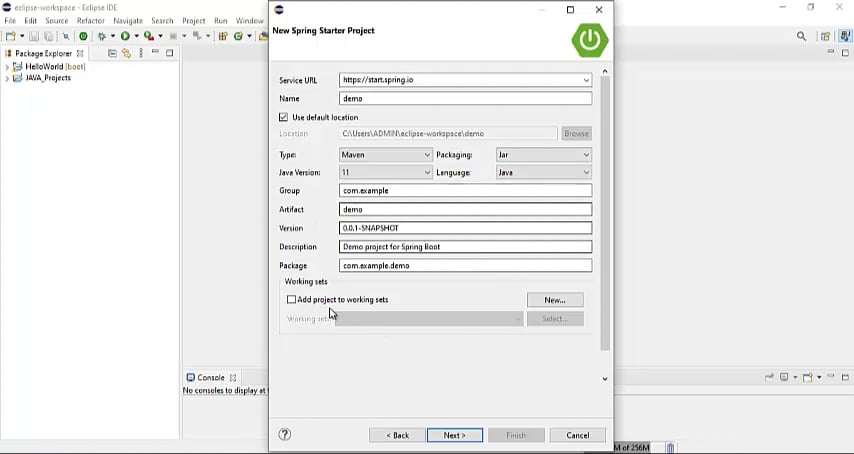Open the Edit menu

click(30, 21)
